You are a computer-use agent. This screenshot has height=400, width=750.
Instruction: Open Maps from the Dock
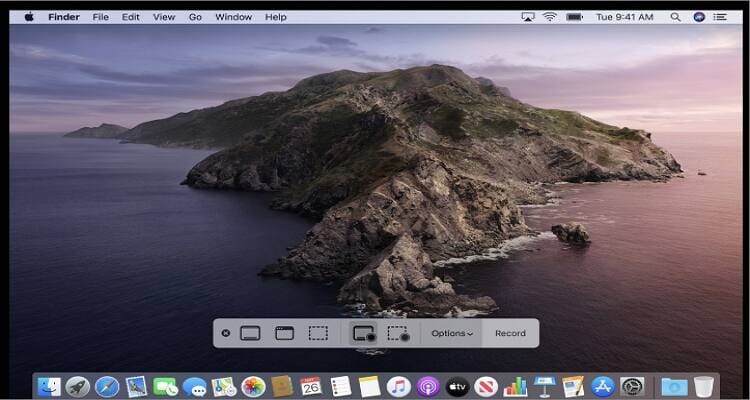click(x=224, y=387)
